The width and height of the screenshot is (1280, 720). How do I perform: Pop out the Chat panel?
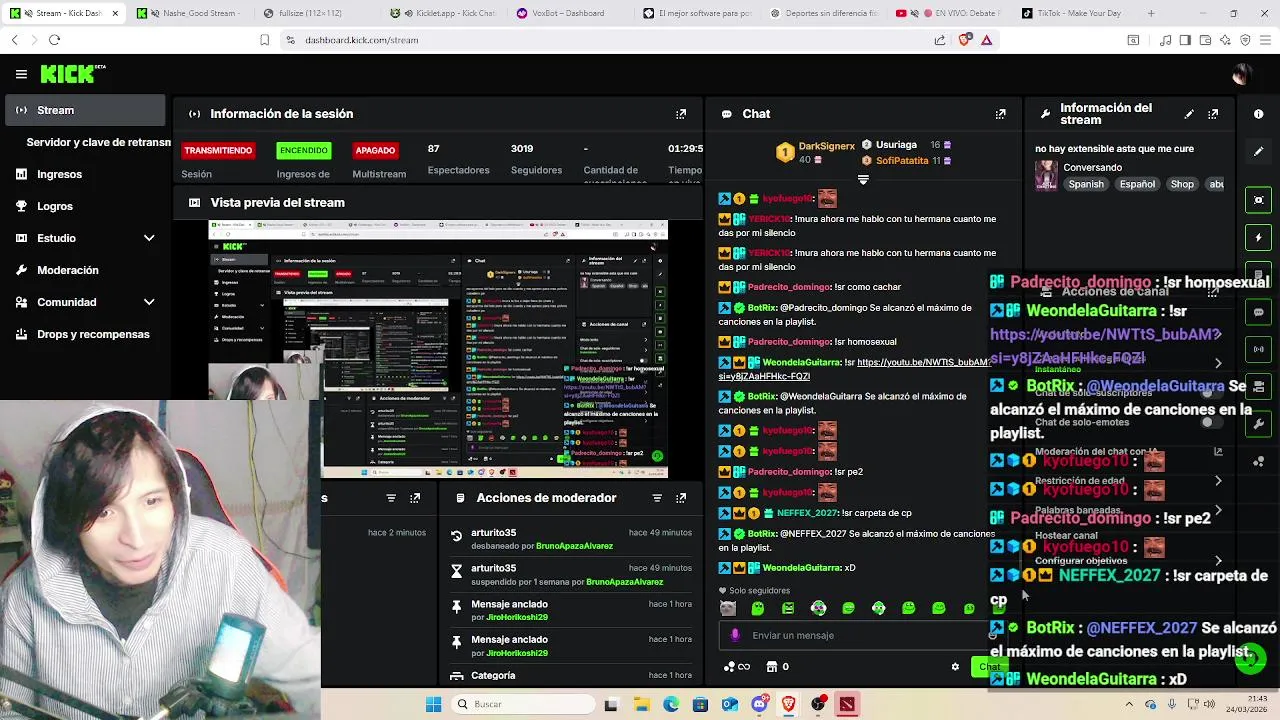[1000, 114]
